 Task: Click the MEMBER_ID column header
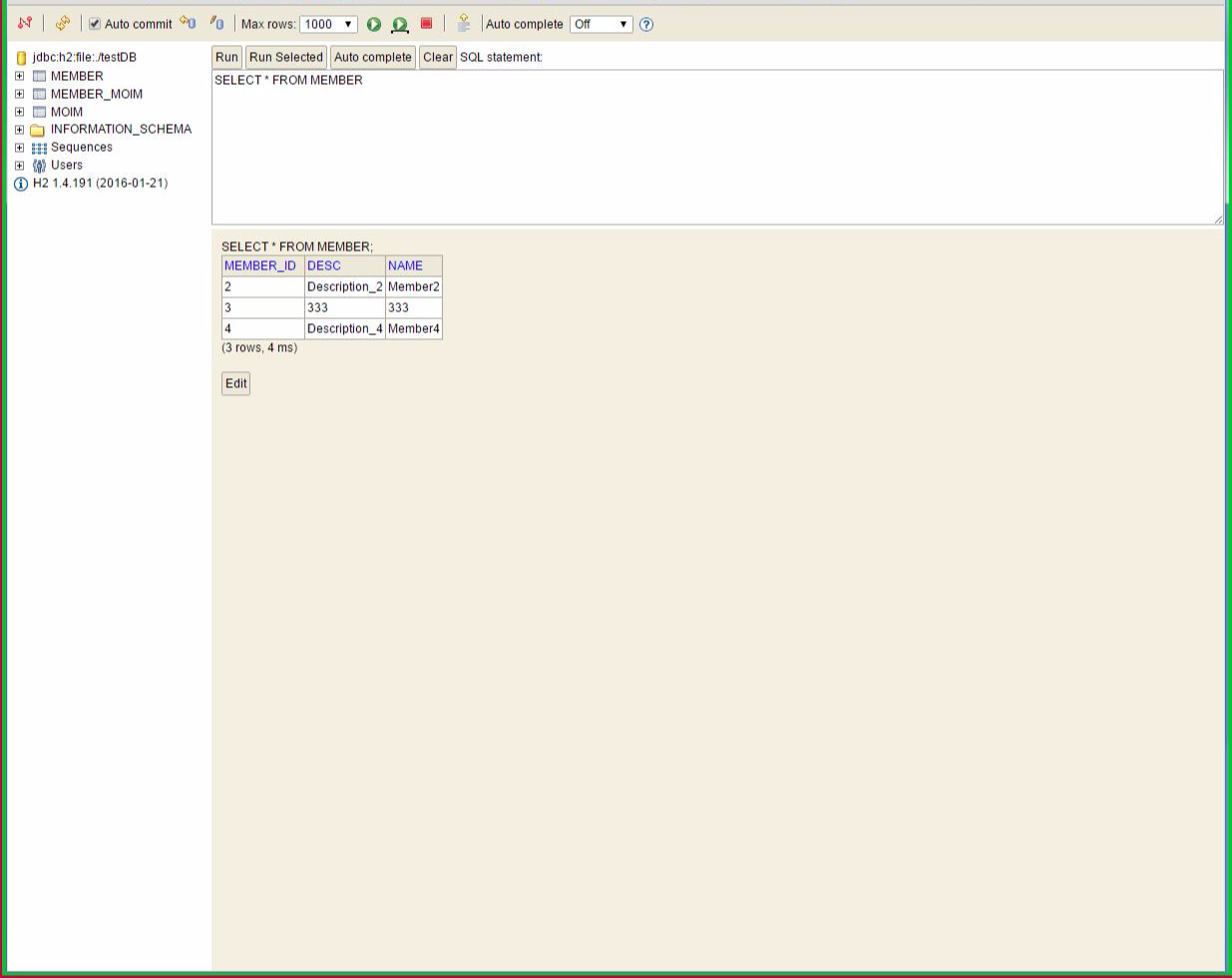[x=262, y=265]
